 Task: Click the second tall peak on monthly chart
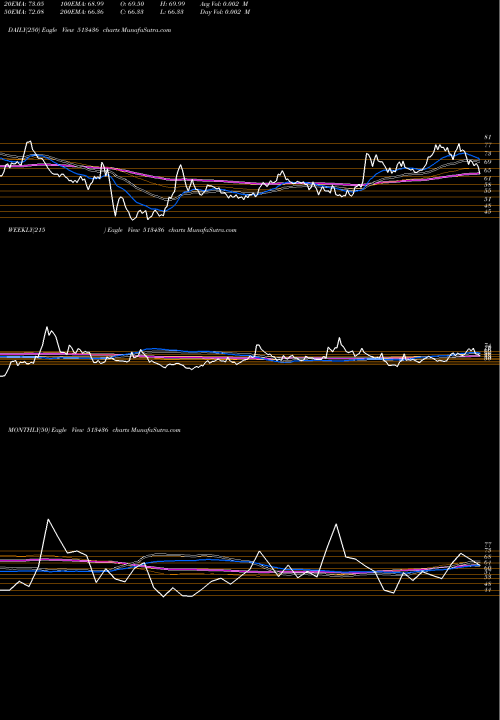[337, 524]
